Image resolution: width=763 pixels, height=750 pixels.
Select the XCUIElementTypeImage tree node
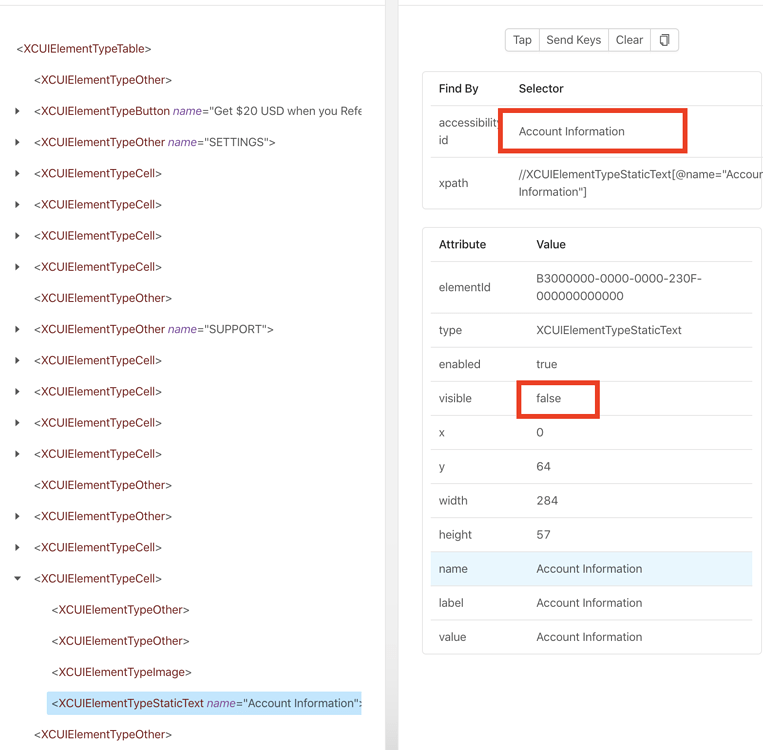pyautogui.click(x=121, y=672)
